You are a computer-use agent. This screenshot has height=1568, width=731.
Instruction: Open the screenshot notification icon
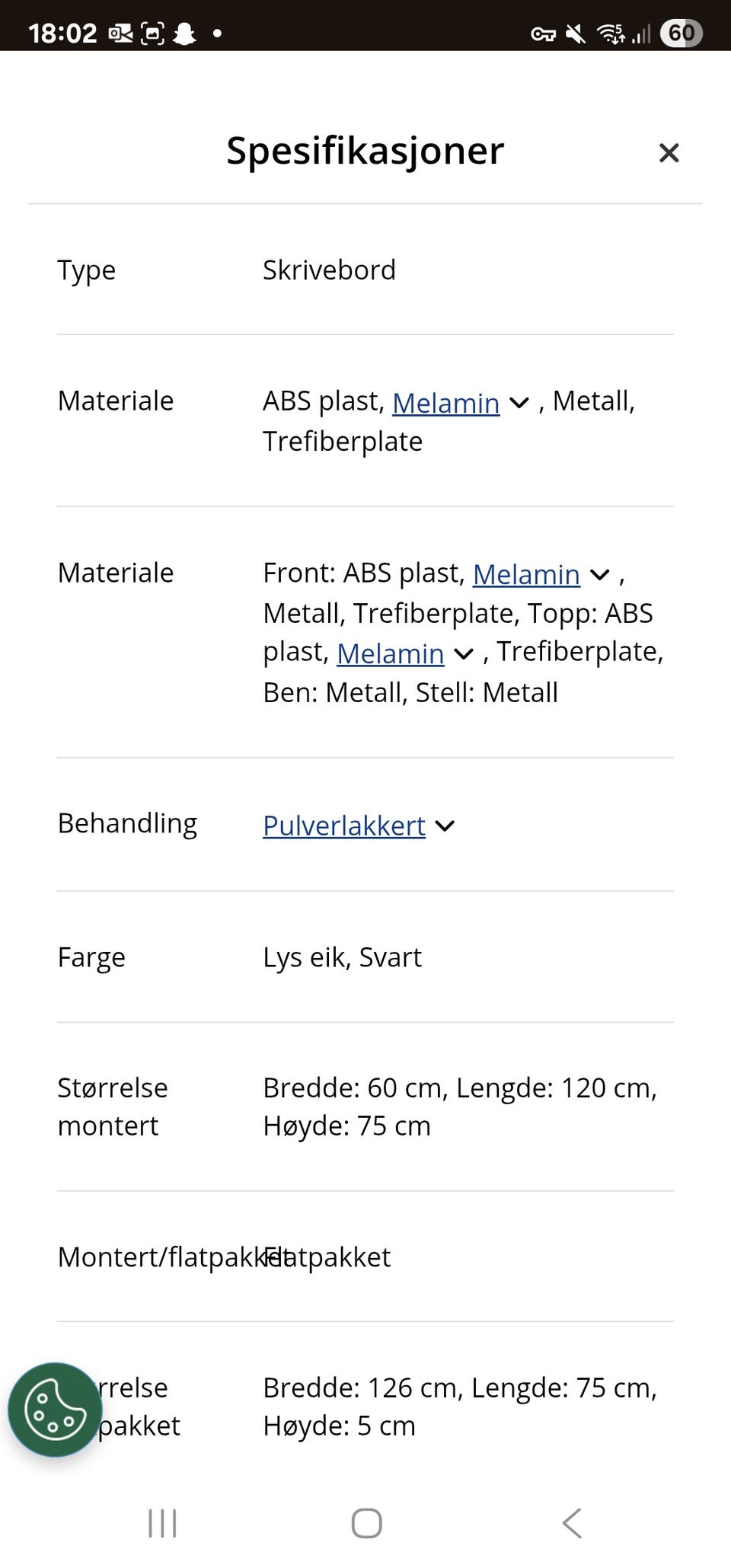click(x=152, y=32)
